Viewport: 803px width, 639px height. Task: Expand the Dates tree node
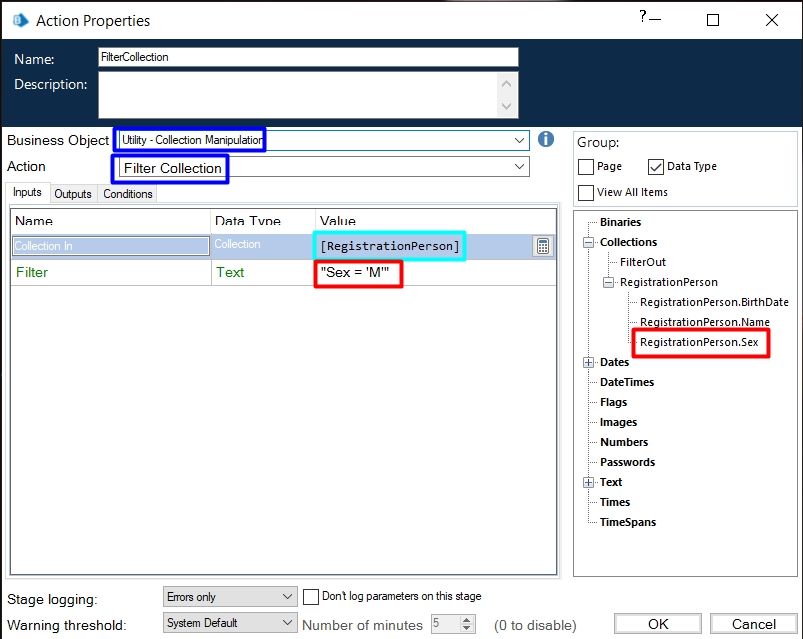coord(589,362)
